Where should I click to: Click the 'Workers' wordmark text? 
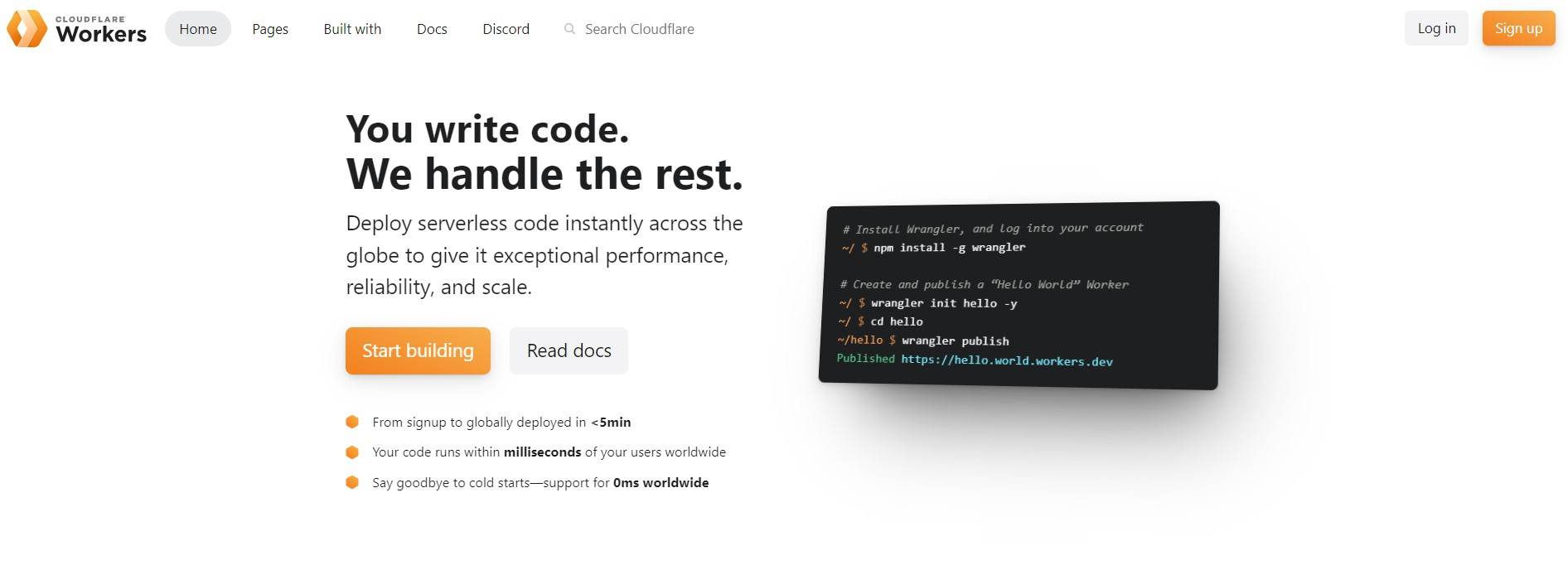101,34
